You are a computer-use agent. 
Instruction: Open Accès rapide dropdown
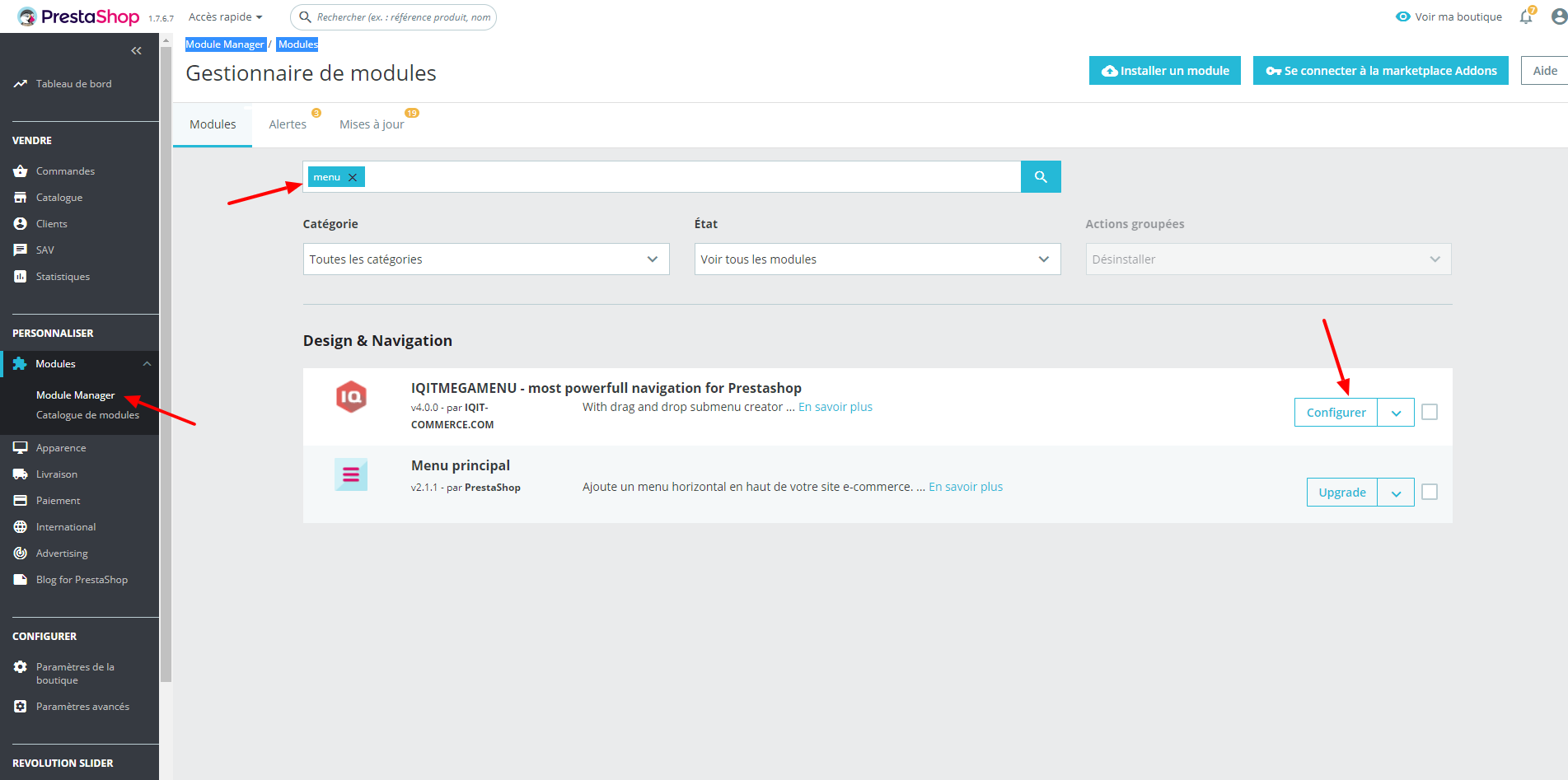(225, 17)
